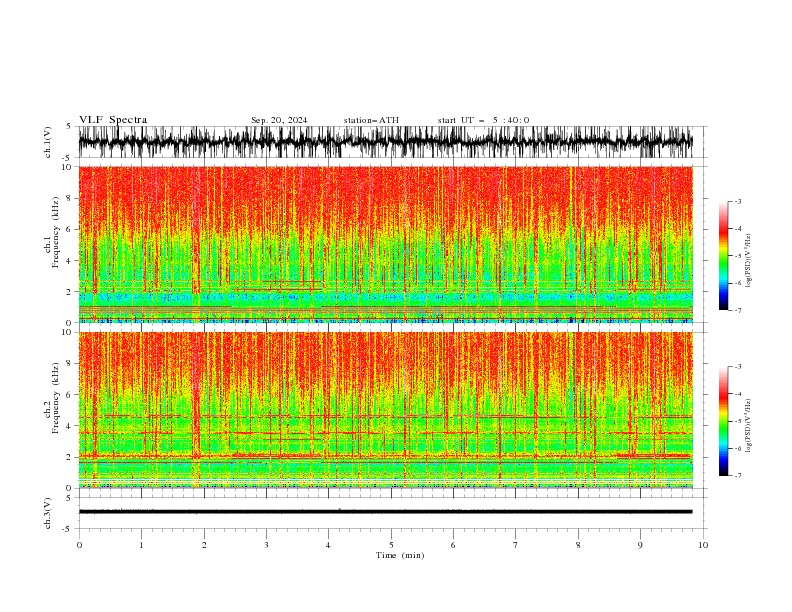Click time axis tick label '3'

(266, 545)
